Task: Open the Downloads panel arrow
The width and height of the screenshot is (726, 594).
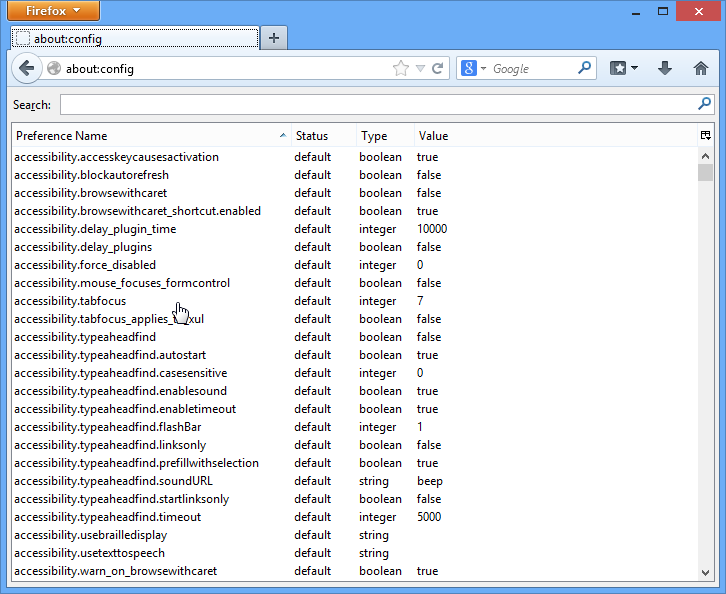Action: 665,69
